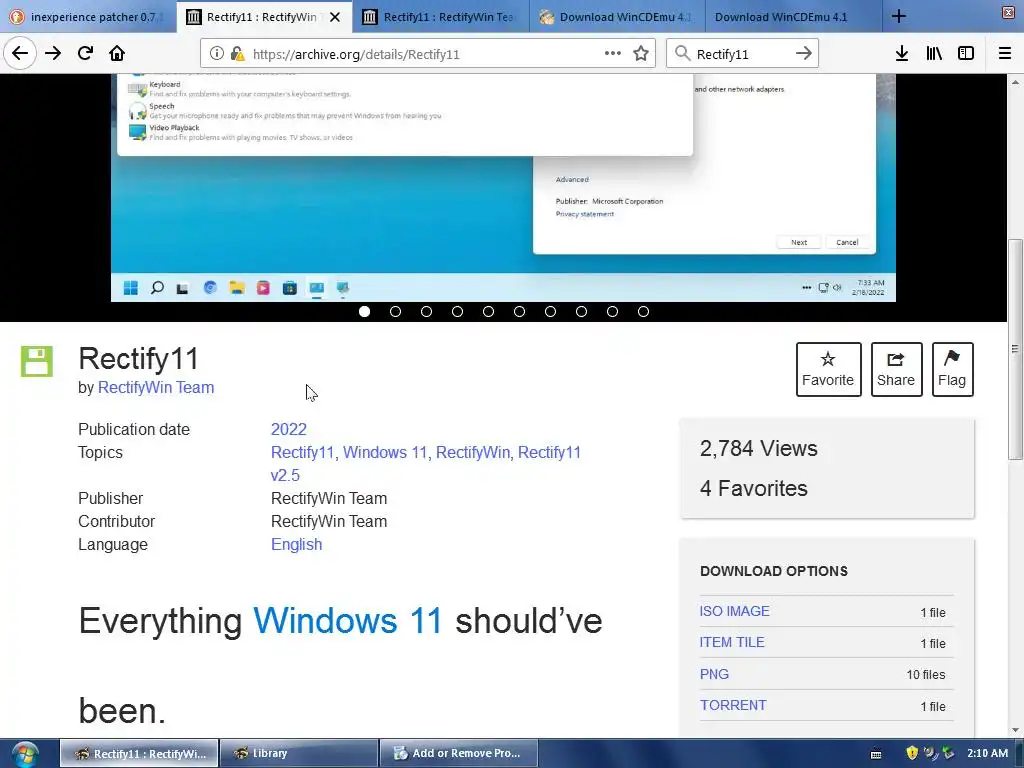
Task: Switch to the last Download WinCDEmu 4.1 tab
Action: [x=793, y=17]
